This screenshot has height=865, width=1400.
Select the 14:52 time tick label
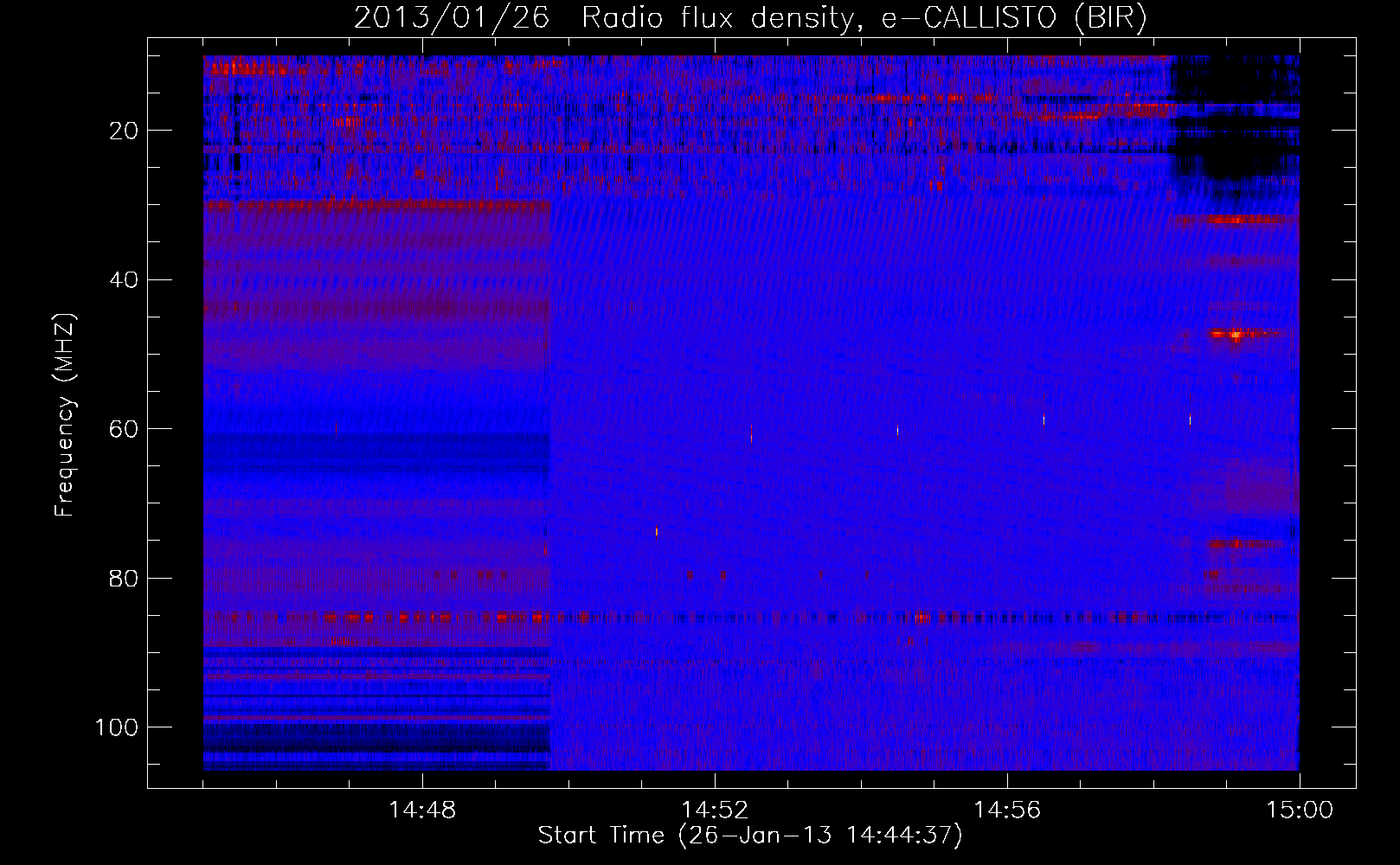715,811
